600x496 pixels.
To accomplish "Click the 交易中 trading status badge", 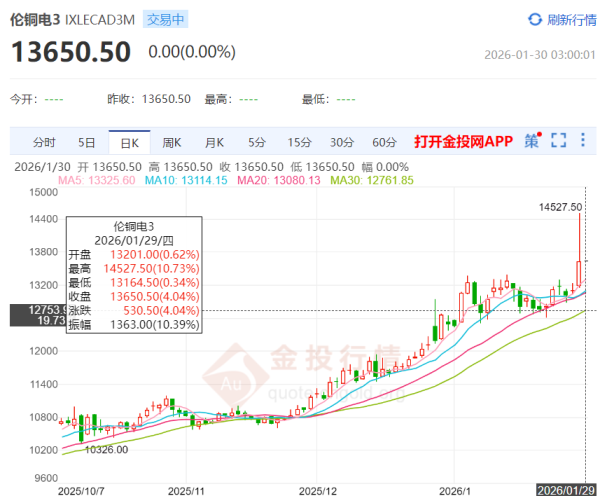I will tap(165, 19).
